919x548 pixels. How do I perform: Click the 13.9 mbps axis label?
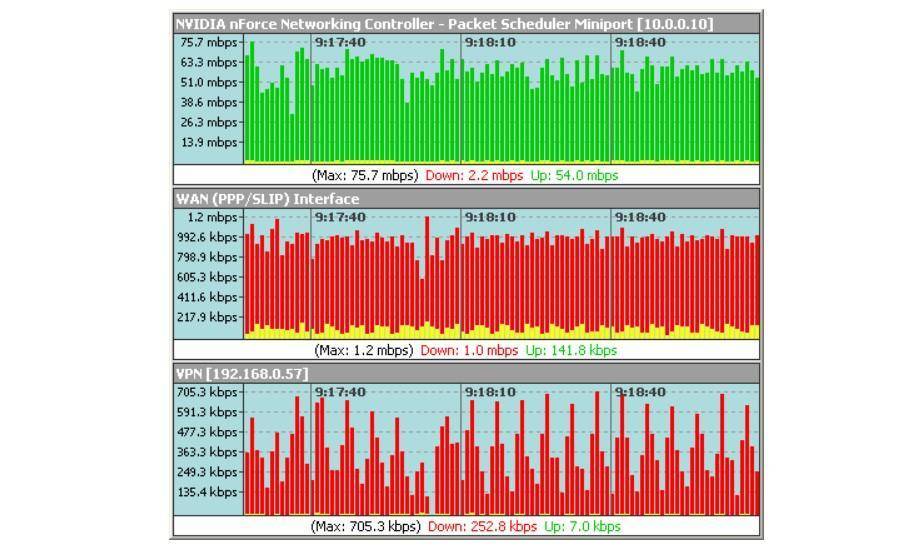coord(209,142)
